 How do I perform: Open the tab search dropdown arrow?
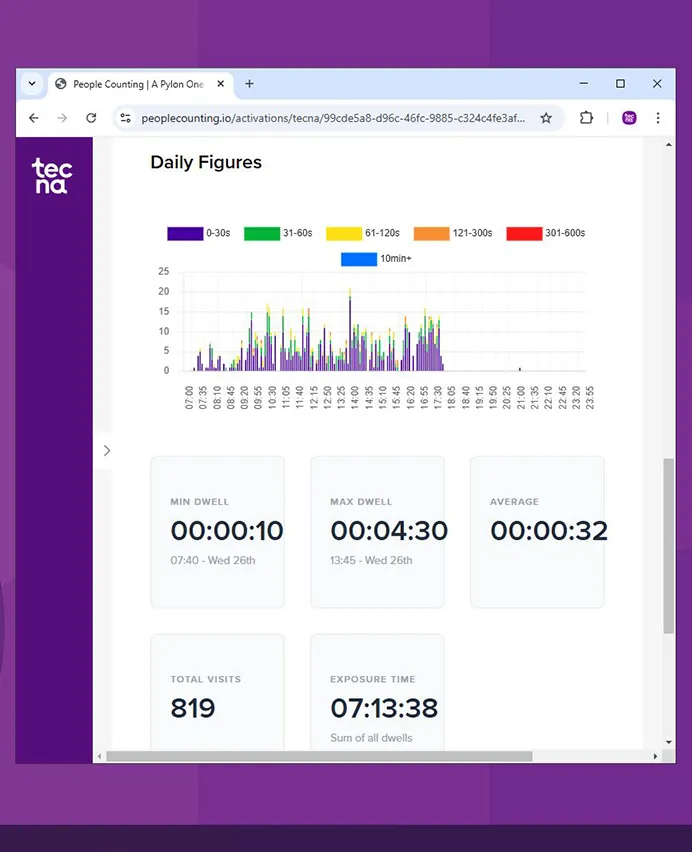click(32, 84)
